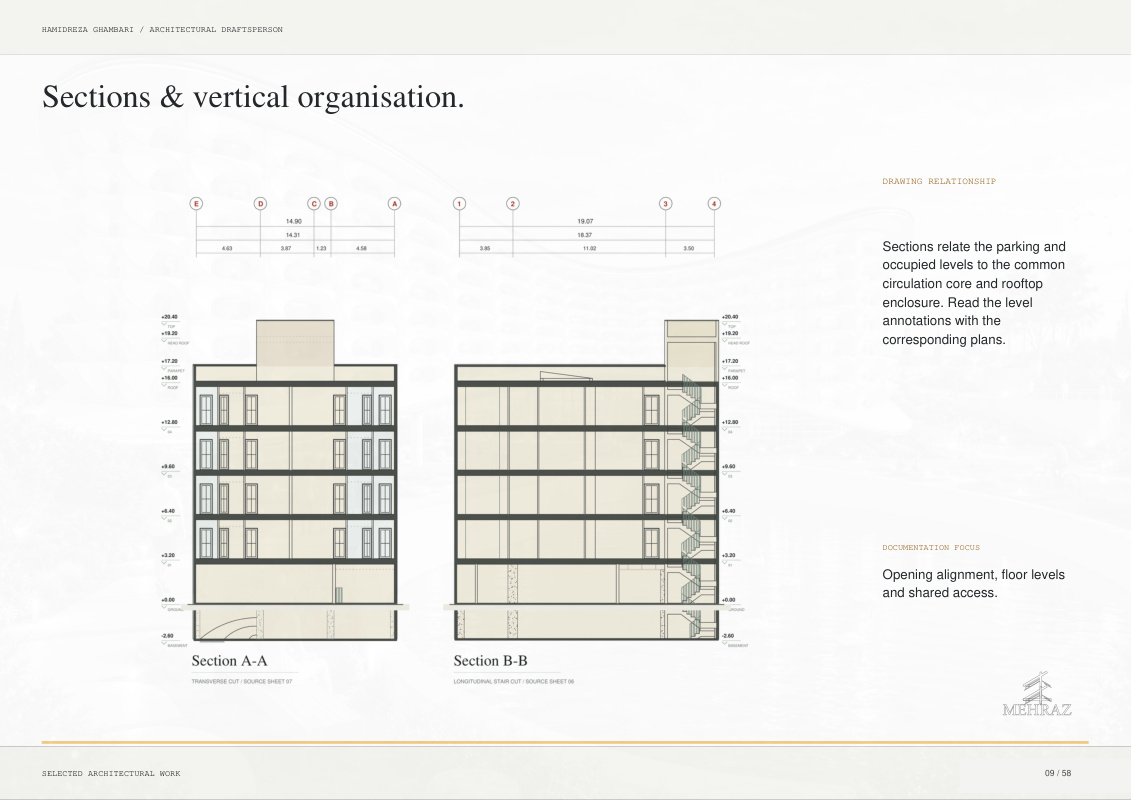The image size is (1132, 800).
Task: Click grid bubble 4
Action: tap(714, 204)
